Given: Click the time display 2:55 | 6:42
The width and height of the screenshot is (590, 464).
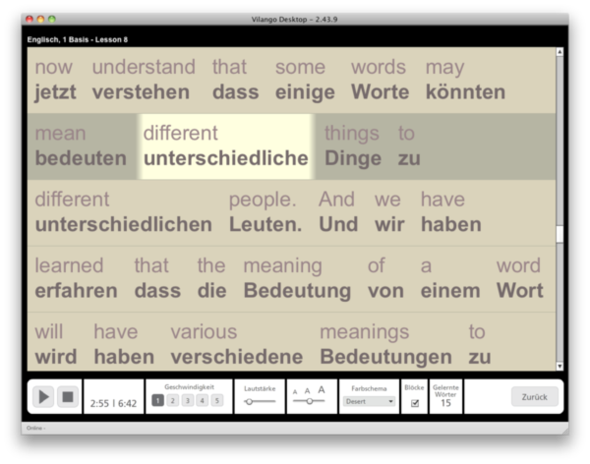Looking at the screenshot, I should [x=113, y=403].
